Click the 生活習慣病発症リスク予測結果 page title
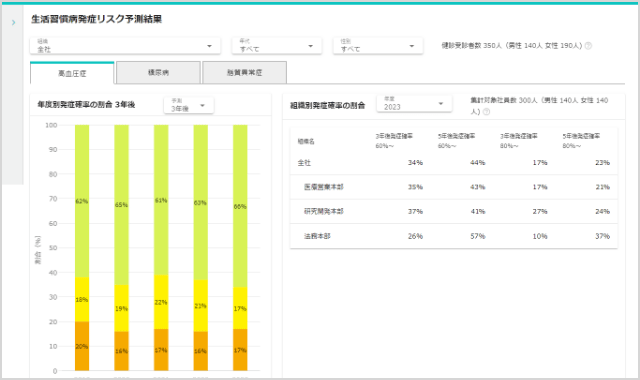The image size is (640, 380). pyautogui.click(x=97, y=19)
